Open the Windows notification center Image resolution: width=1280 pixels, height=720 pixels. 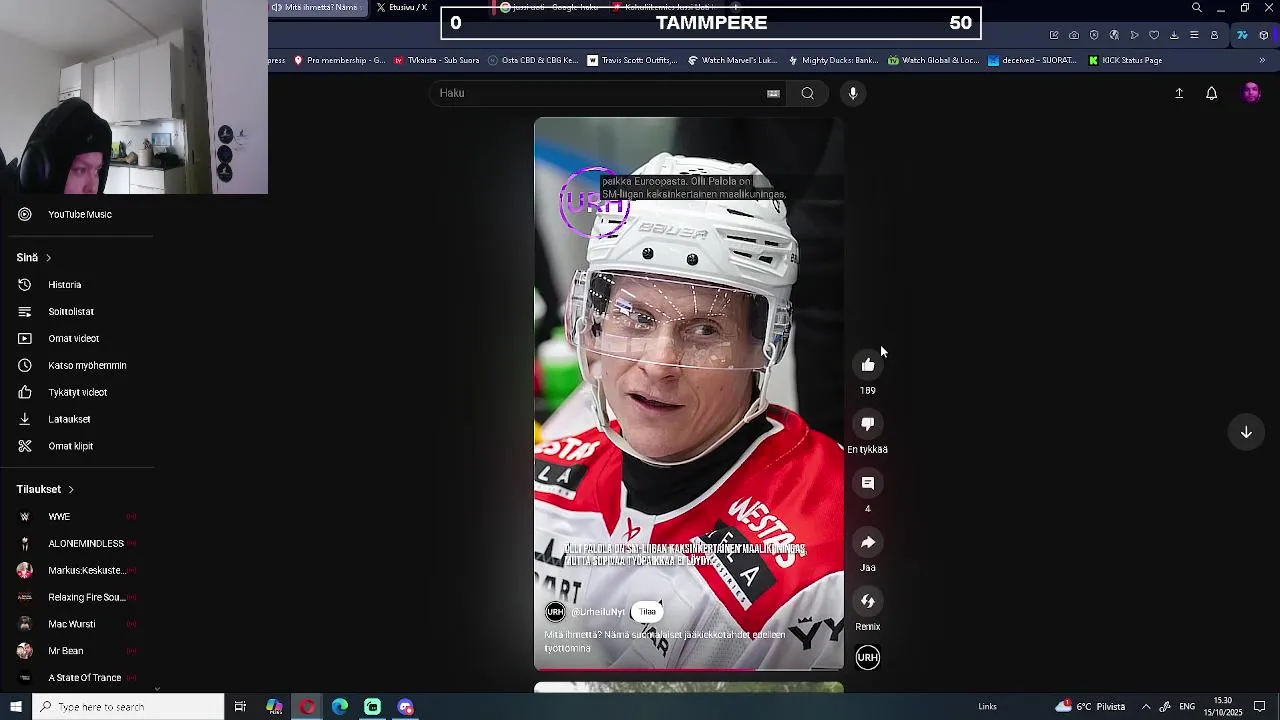[1260, 707]
